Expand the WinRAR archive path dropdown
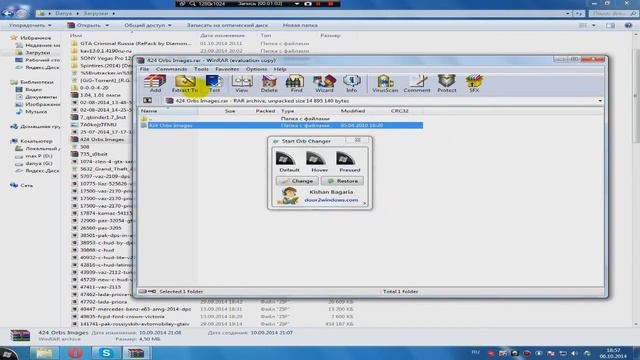Screen dimensions: 640x360 click(x=600, y=101)
